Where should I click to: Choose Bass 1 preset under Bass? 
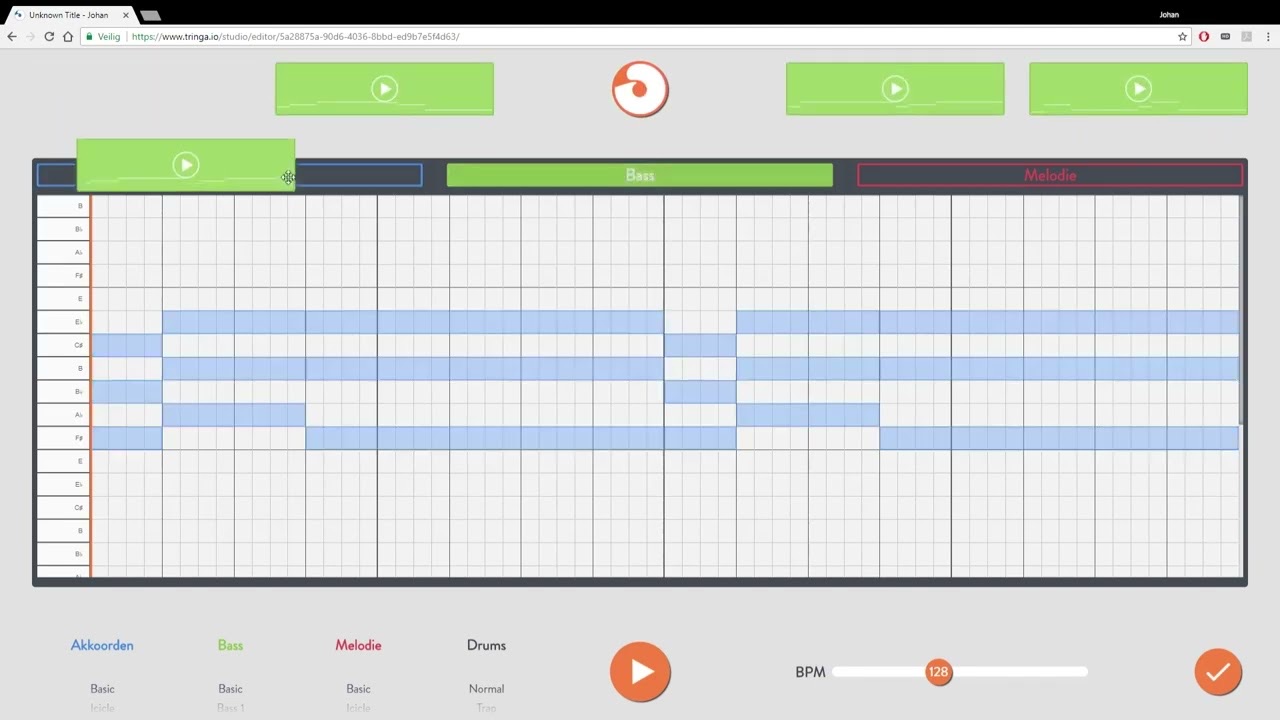(230, 708)
